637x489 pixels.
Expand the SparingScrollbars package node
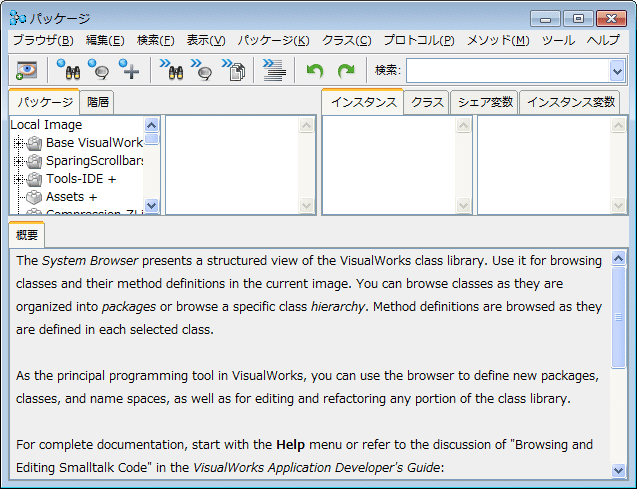(x=18, y=161)
